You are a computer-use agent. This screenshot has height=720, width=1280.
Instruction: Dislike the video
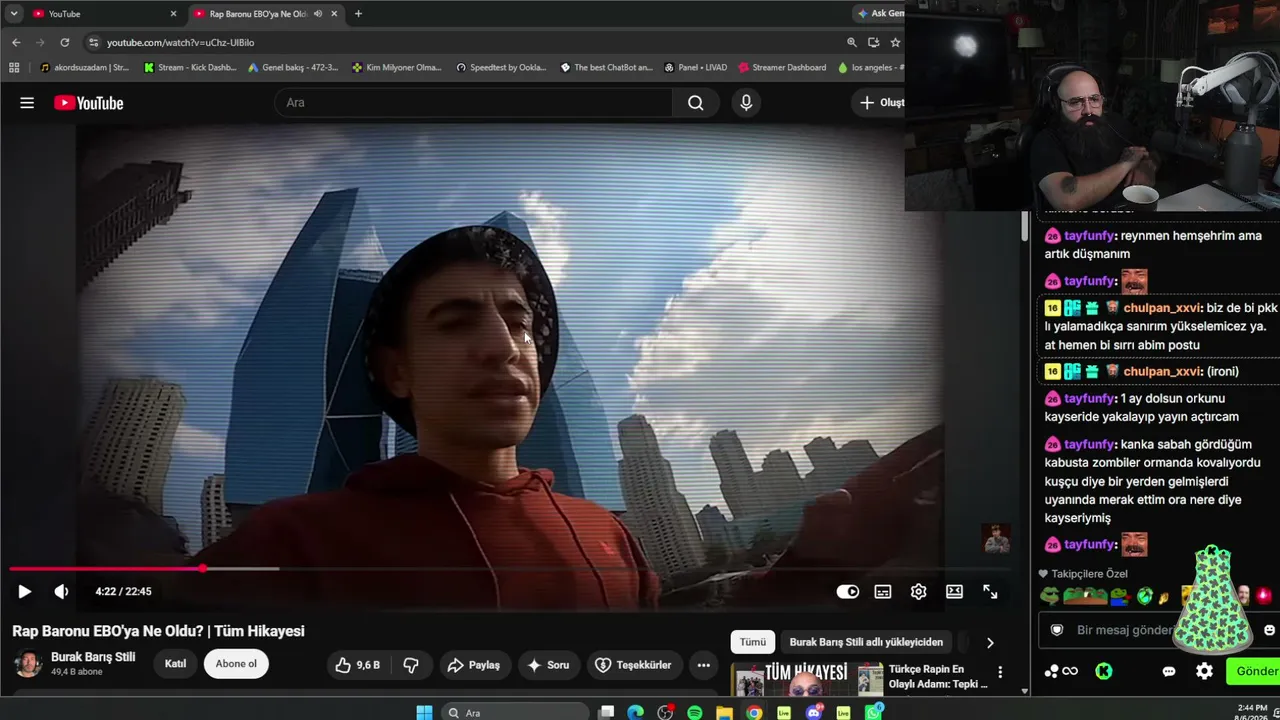point(411,665)
